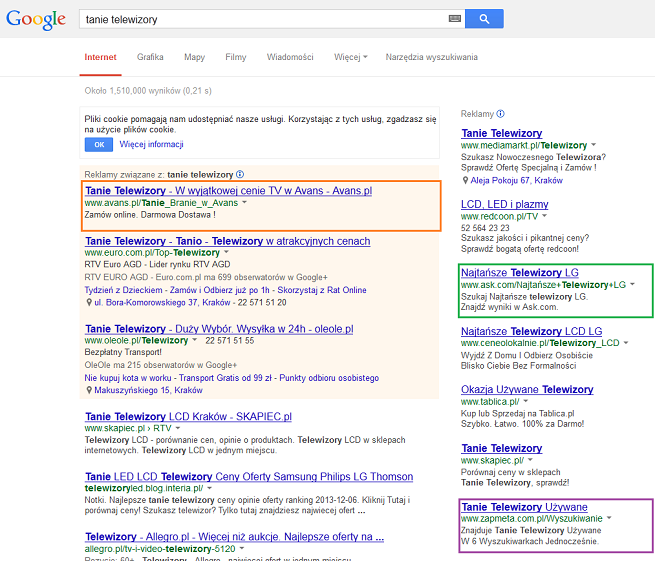The height and width of the screenshot is (561, 655).
Task: Open the skapiec.pl Tanie Telewizory sidebar ad
Action: pyautogui.click(x=502, y=448)
